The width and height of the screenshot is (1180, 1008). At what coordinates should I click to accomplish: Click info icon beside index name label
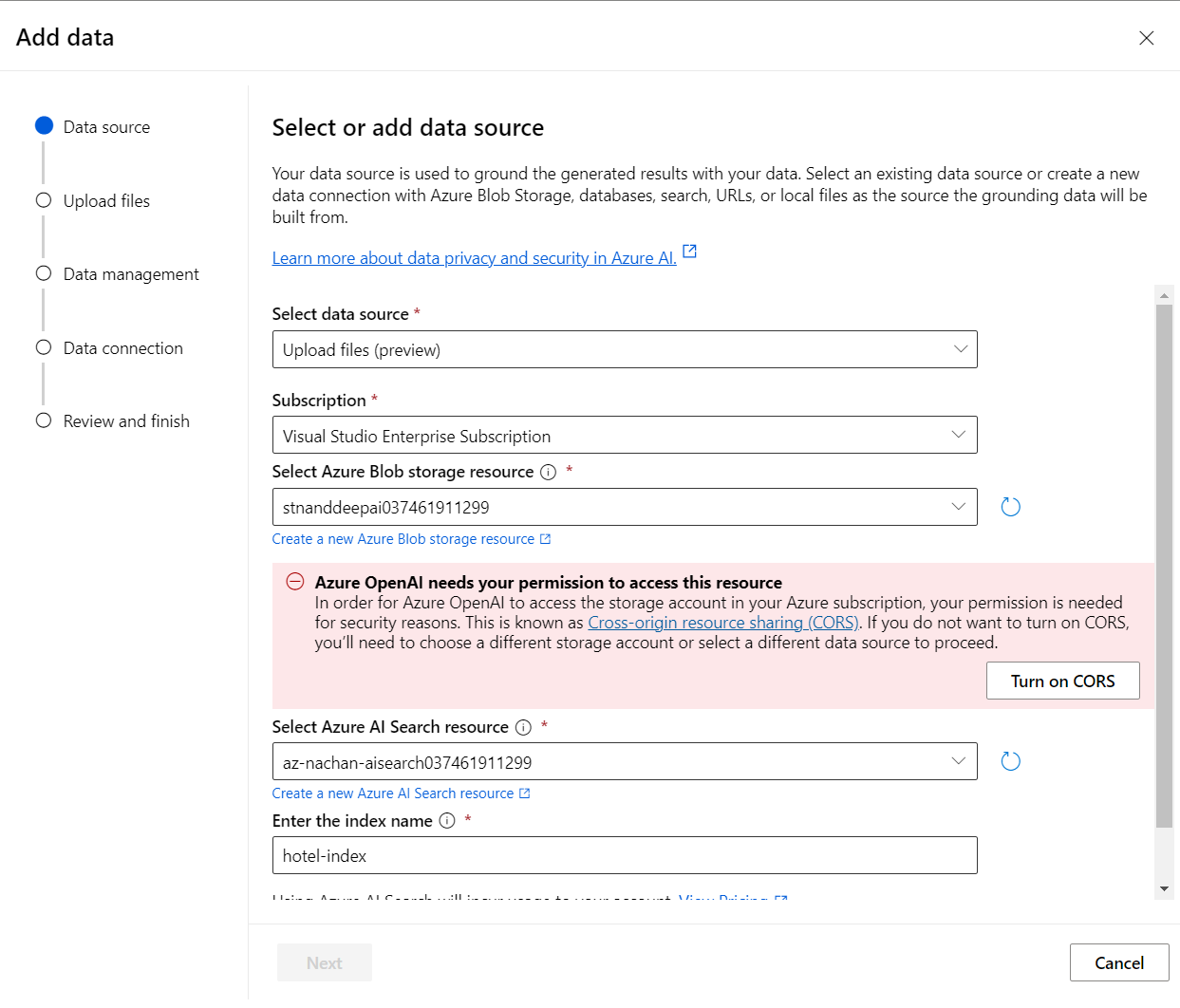click(447, 821)
